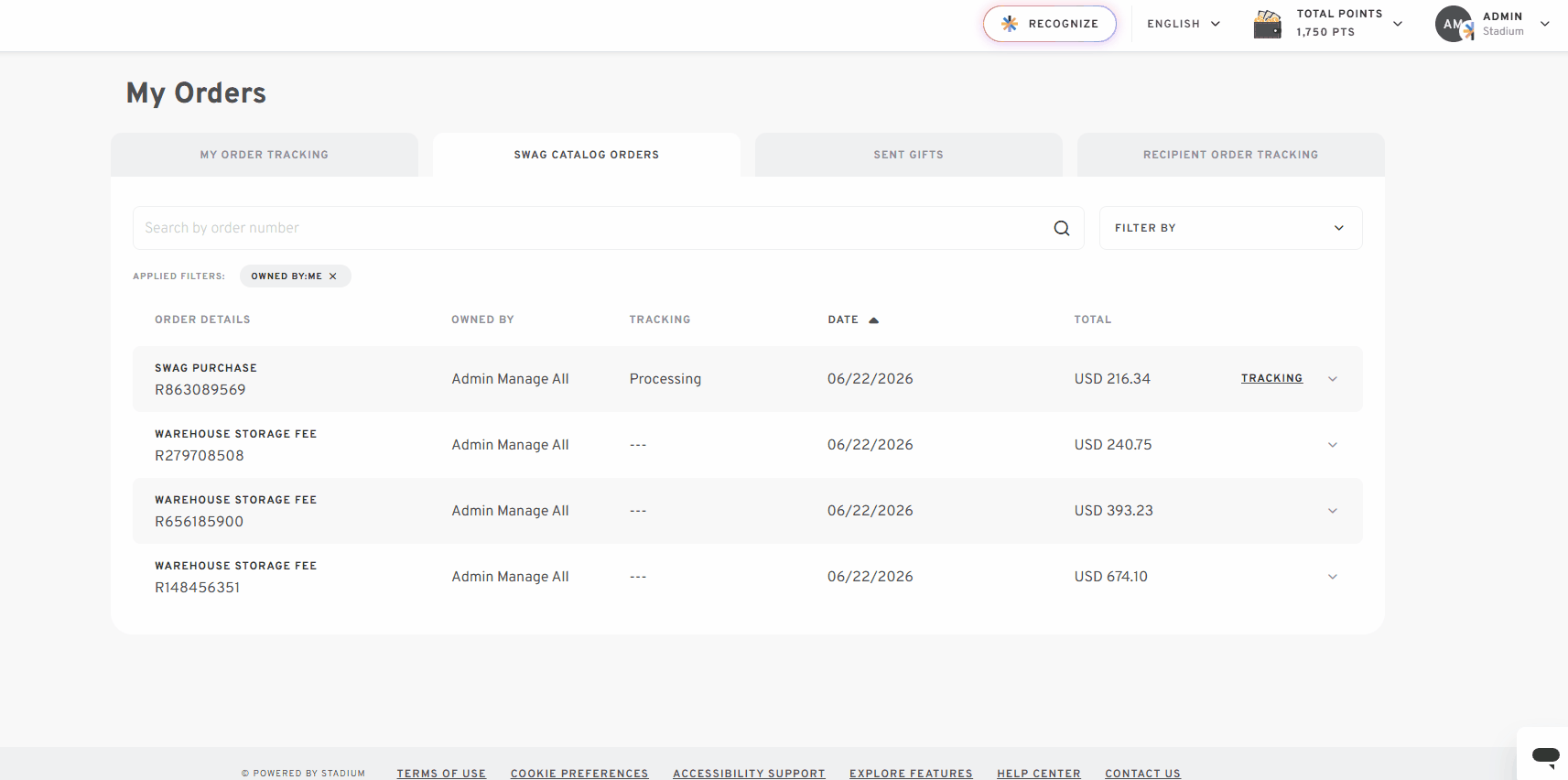Screen dimensions: 1568x780
Task: Open the Filter By dropdown
Action: click(x=1230, y=228)
